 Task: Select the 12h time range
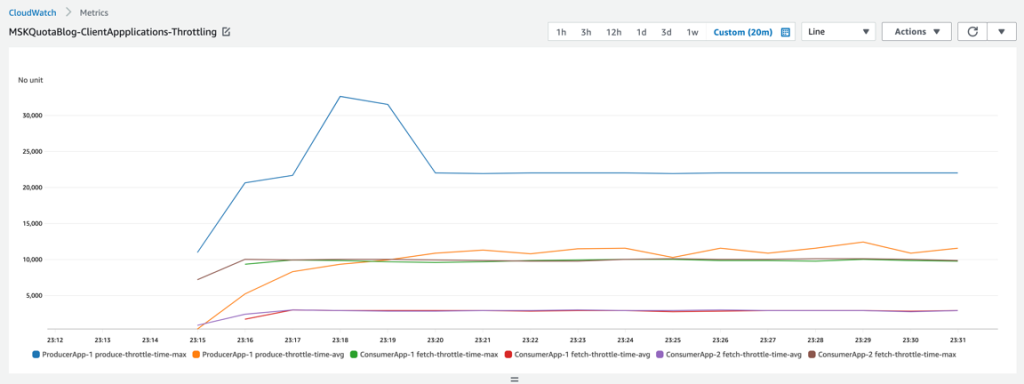(613, 32)
